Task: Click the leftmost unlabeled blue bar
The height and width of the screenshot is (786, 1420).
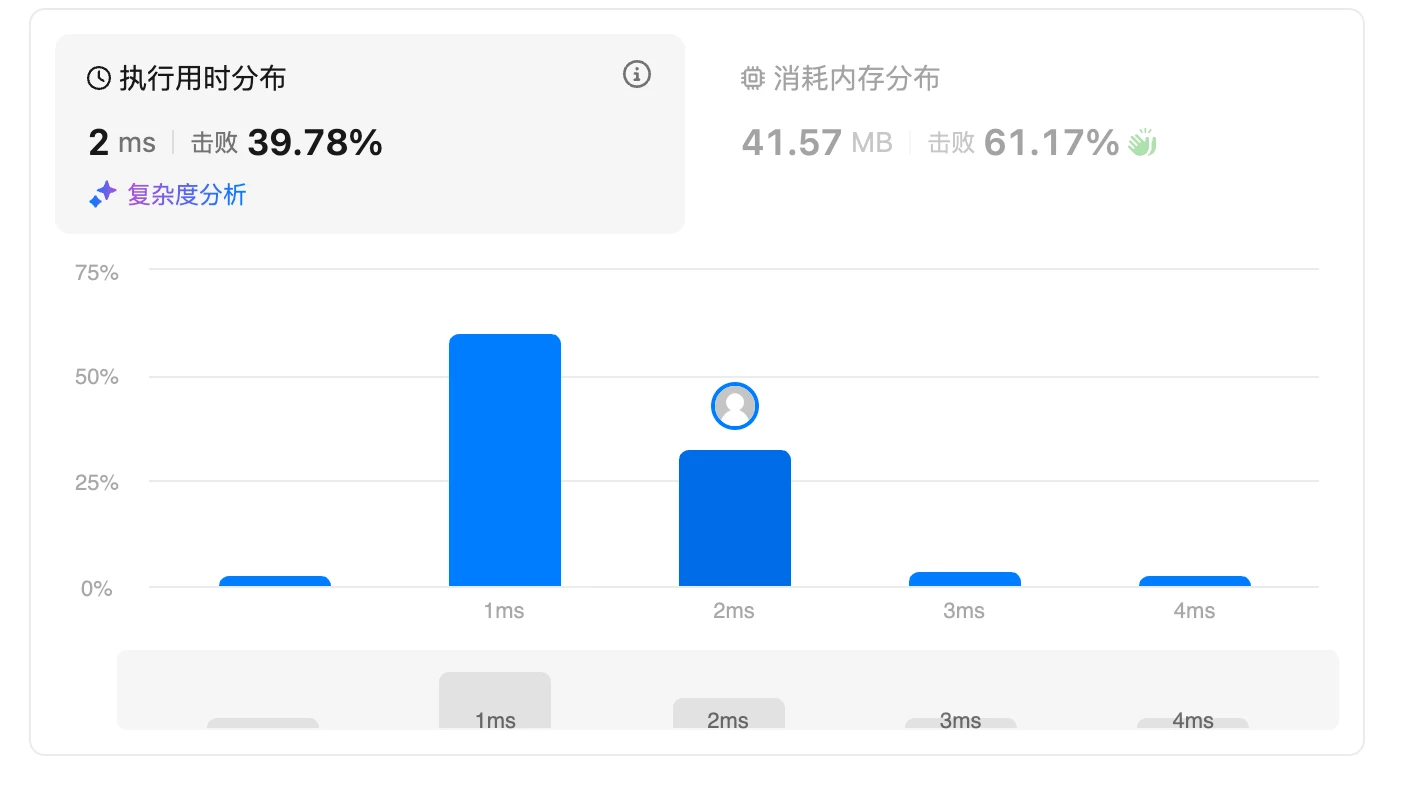Action: tap(275, 581)
